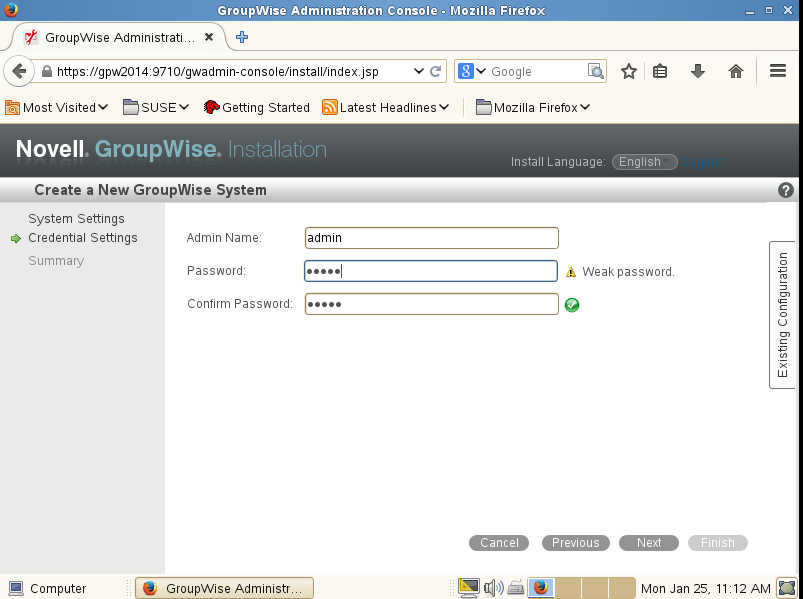
Task: Click the Firefox workspace switcher icon
Action: tap(541, 588)
